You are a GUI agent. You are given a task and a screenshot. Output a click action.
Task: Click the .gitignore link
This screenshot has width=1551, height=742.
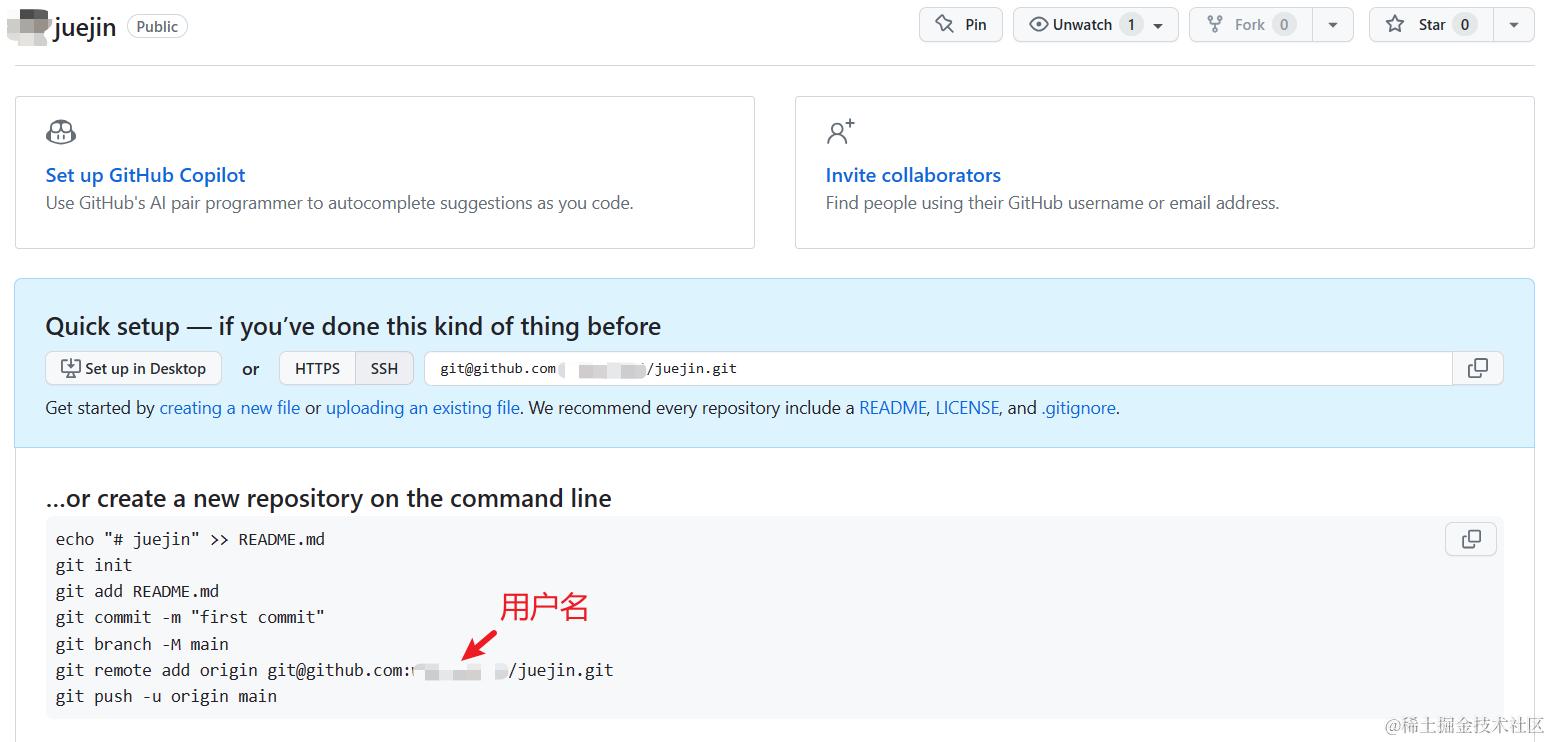click(1079, 408)
